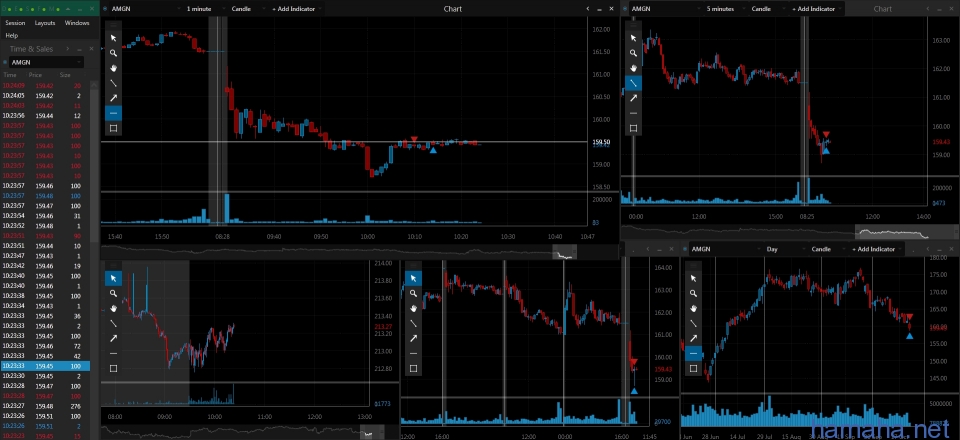Image resolution: width=960 pixels, height=440 pixels.
Task: Select the zoom tool in the Day chart
Action: click(x=693, y=293)
